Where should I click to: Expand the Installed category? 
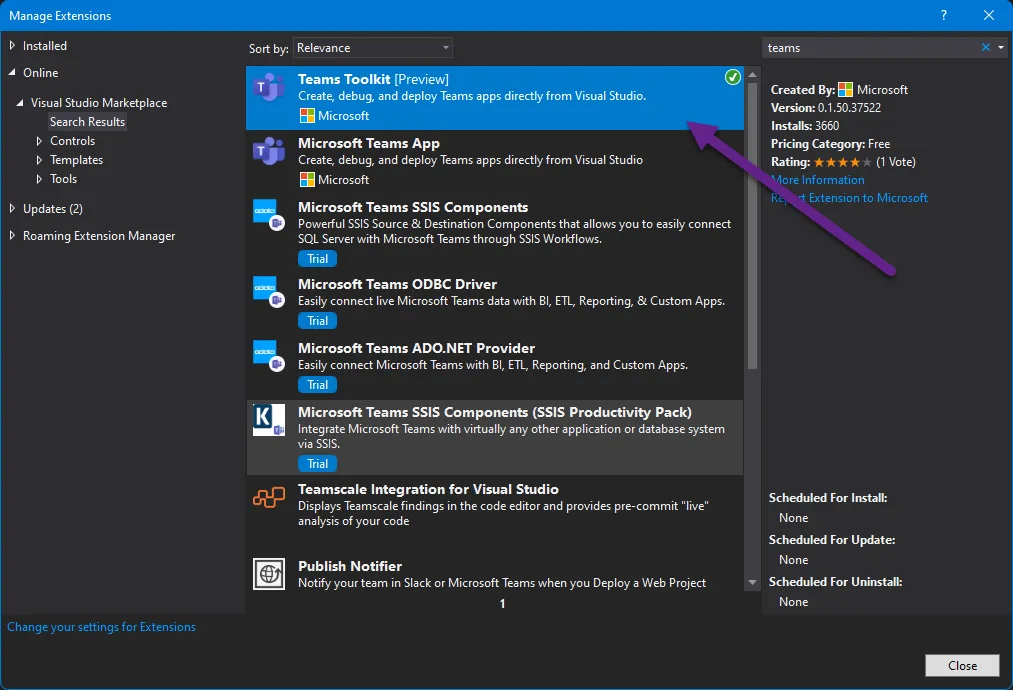point(12,46)
